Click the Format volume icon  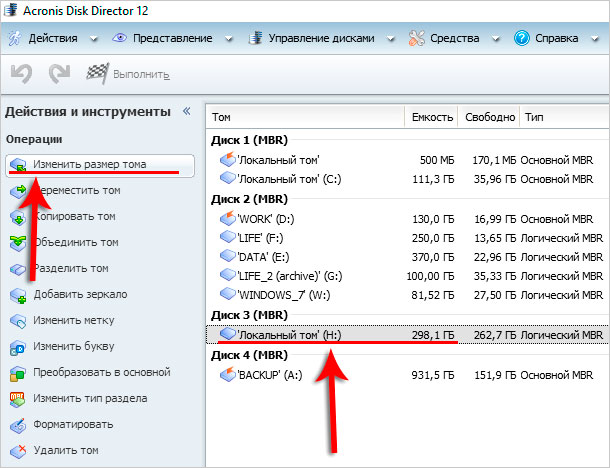18,425
